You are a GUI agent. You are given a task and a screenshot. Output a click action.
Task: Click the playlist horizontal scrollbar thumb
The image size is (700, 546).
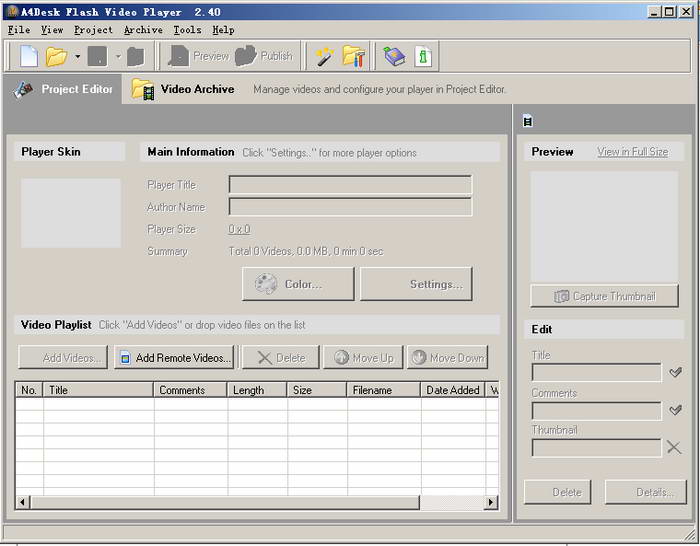[225, 502]
